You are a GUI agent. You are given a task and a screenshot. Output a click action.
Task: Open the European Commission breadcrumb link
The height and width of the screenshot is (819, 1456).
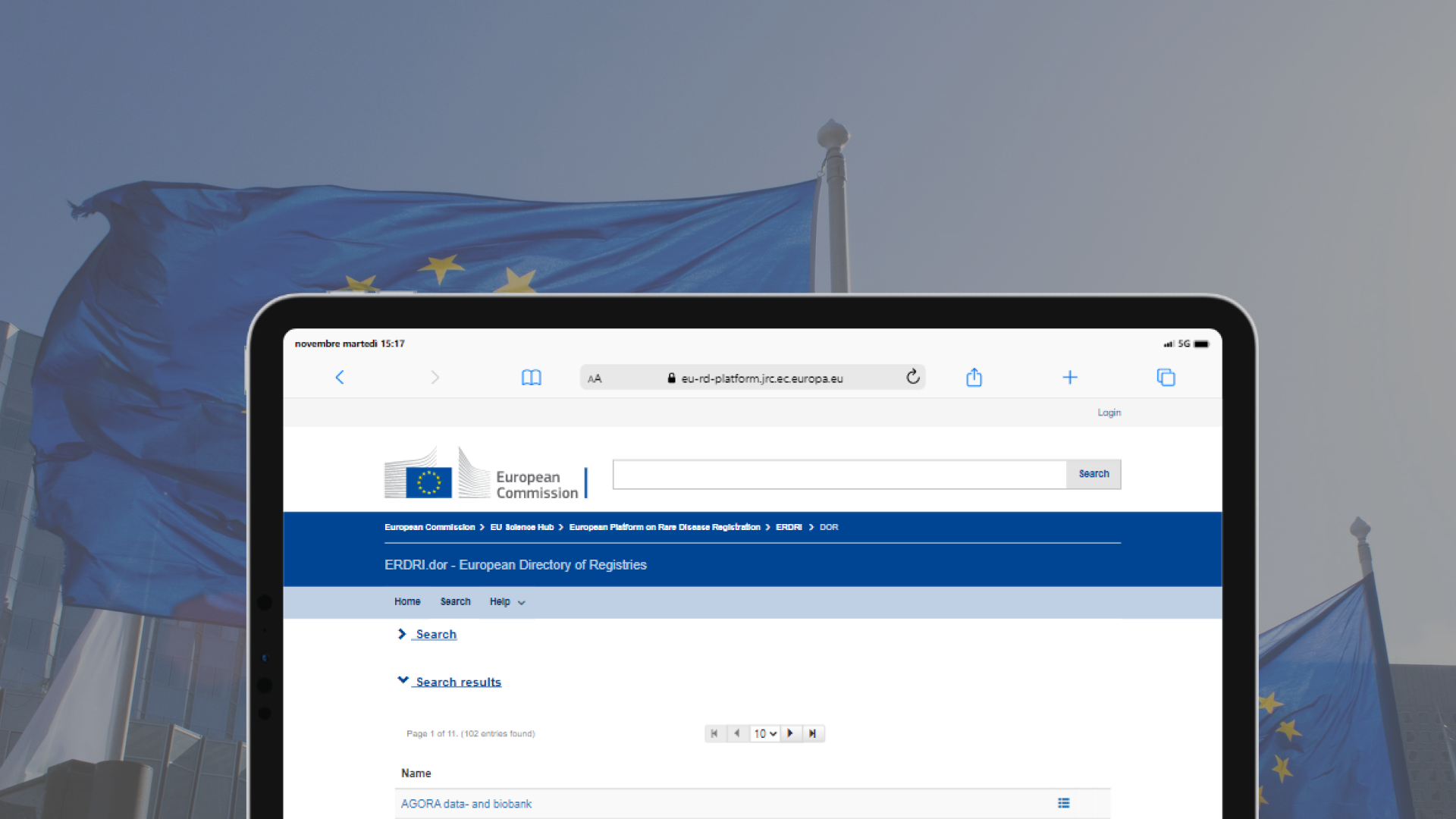pos(429,527)
